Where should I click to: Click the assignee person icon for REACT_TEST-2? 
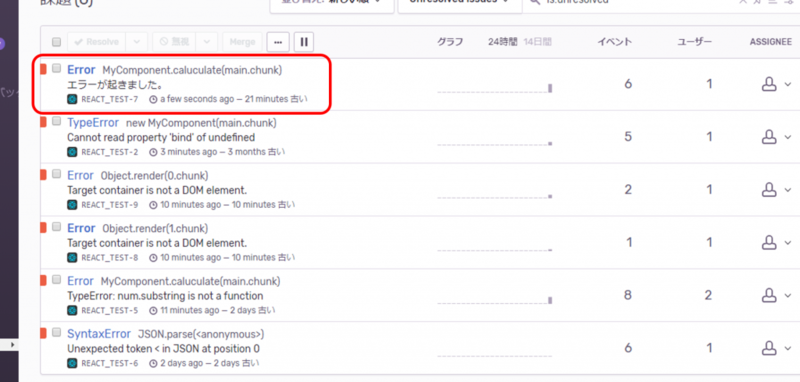(x=769, y=137)
